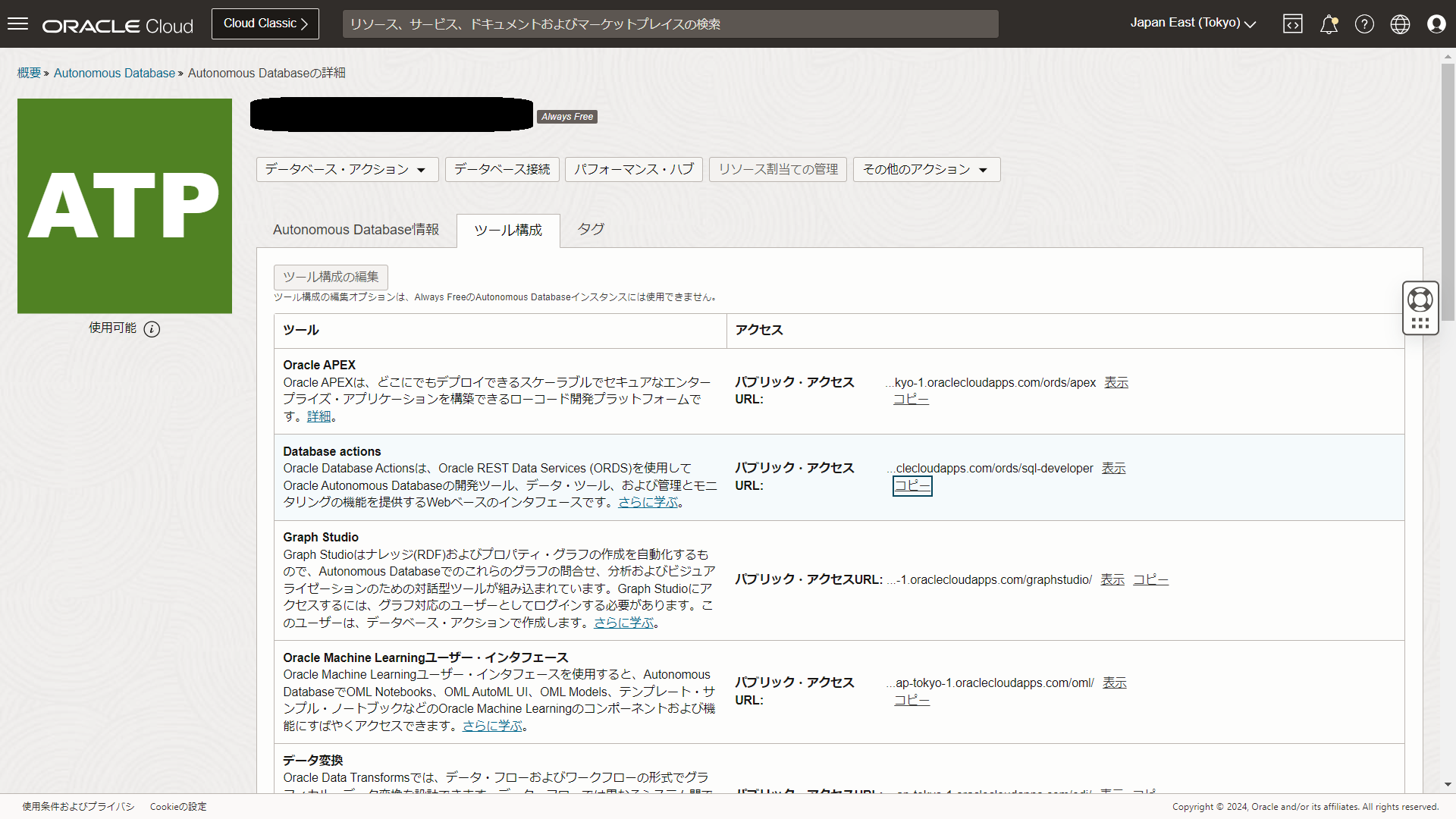Open the user profile avatar menu
The image size is (1456, 819).
[1436, 24]
